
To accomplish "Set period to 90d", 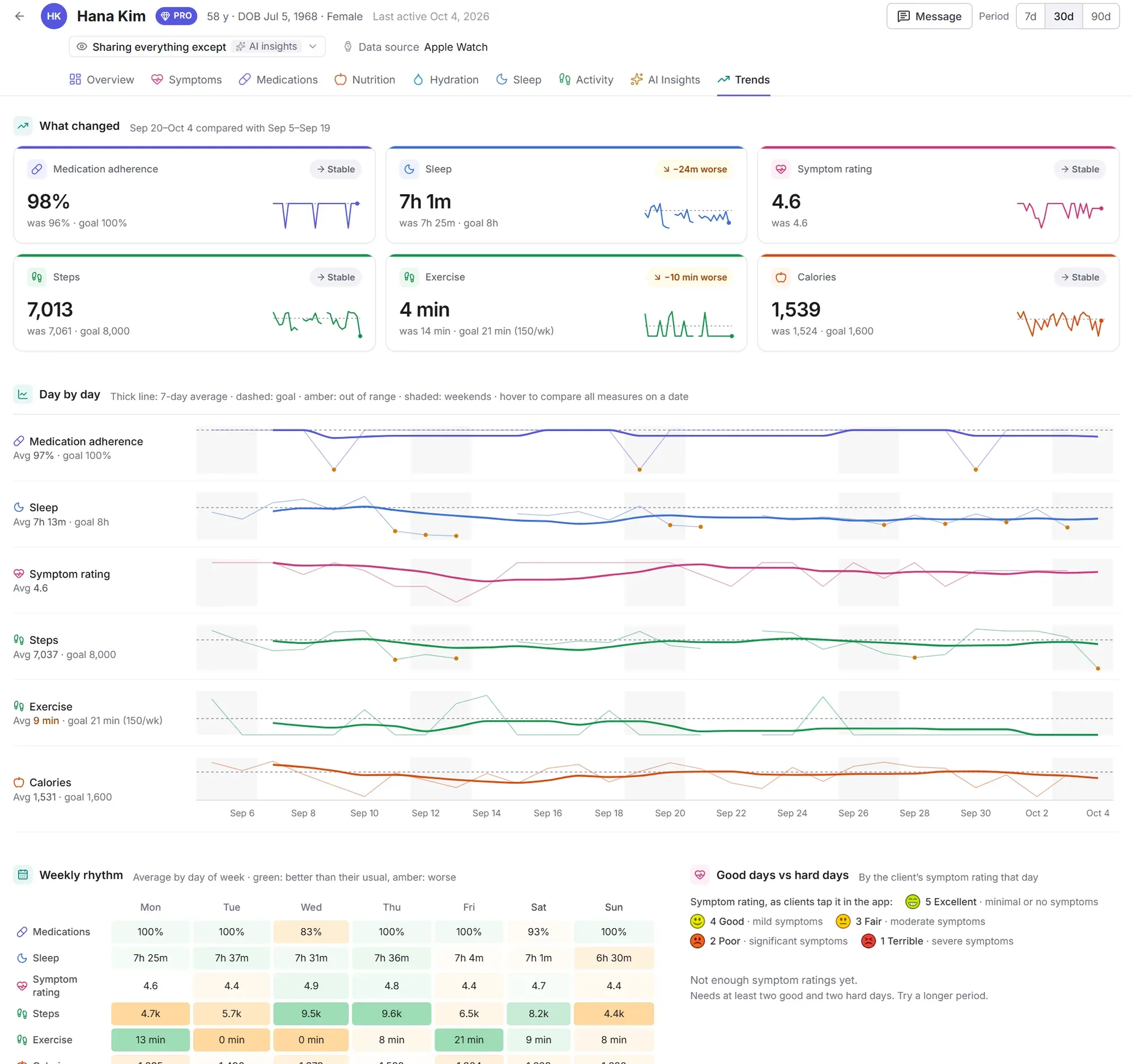I will point(1101,16).
